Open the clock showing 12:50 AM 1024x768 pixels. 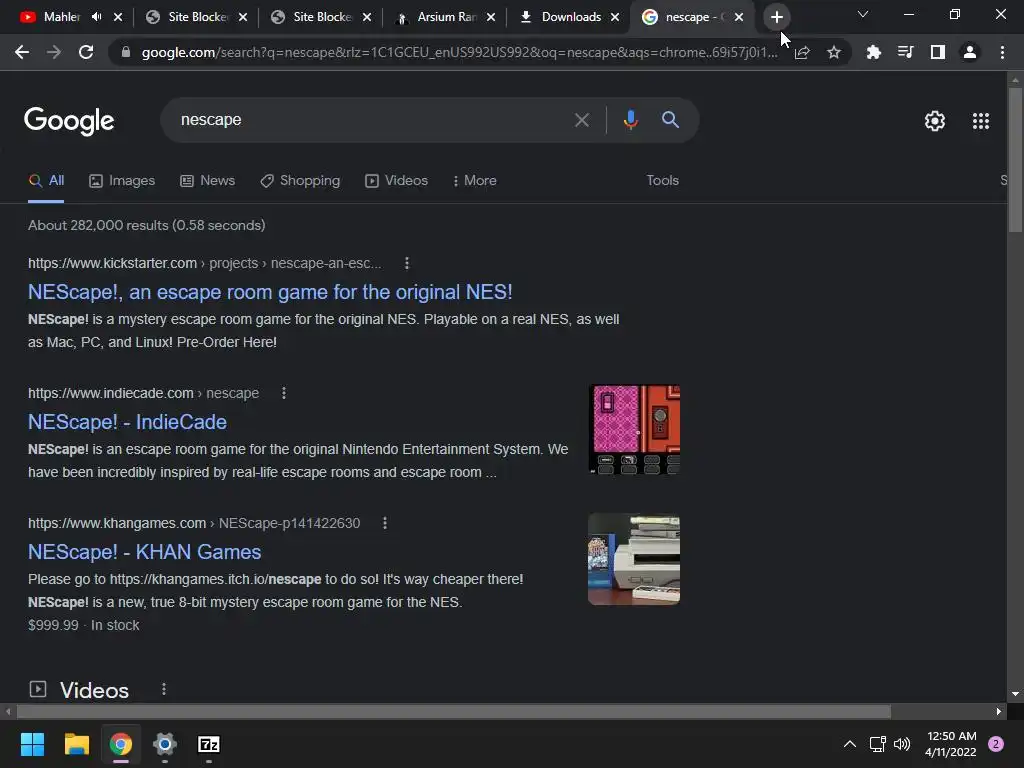tap(951, 744)
